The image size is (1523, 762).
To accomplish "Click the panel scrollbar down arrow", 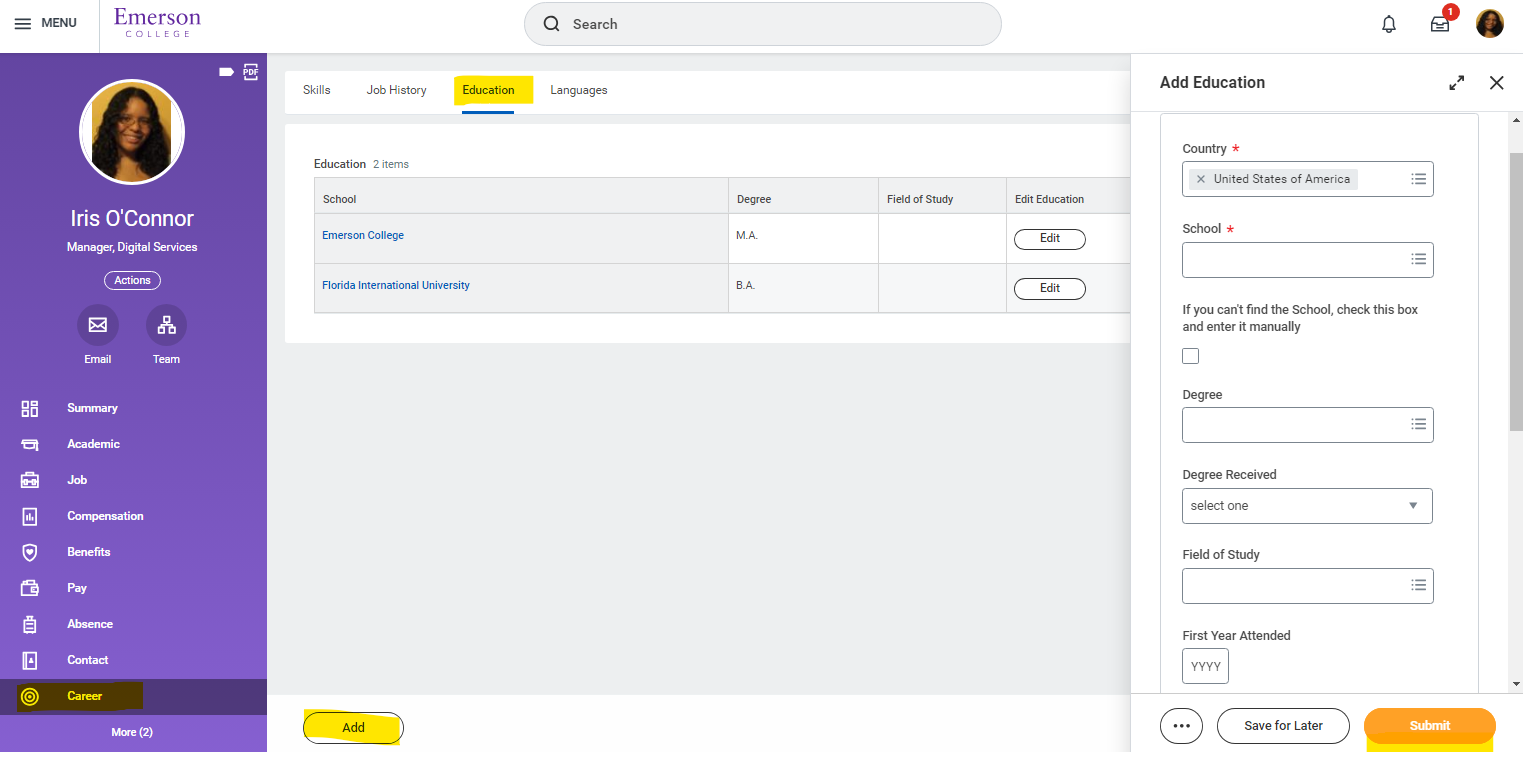I will [x=1516, y=684].
